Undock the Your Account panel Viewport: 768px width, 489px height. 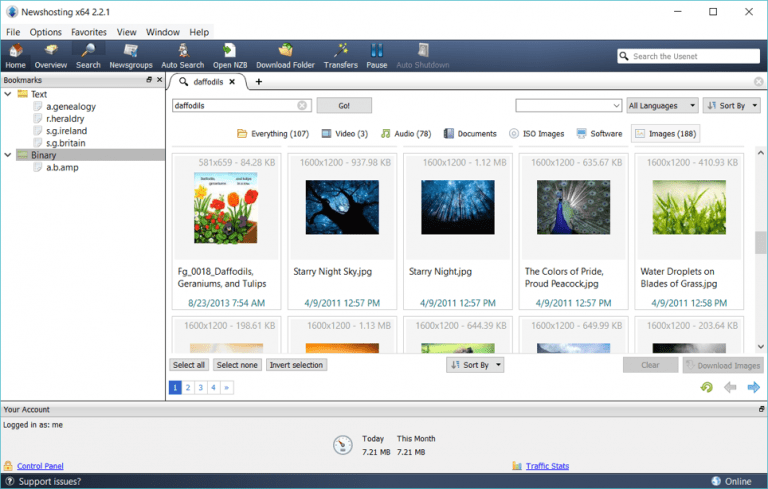click(762, 409)
